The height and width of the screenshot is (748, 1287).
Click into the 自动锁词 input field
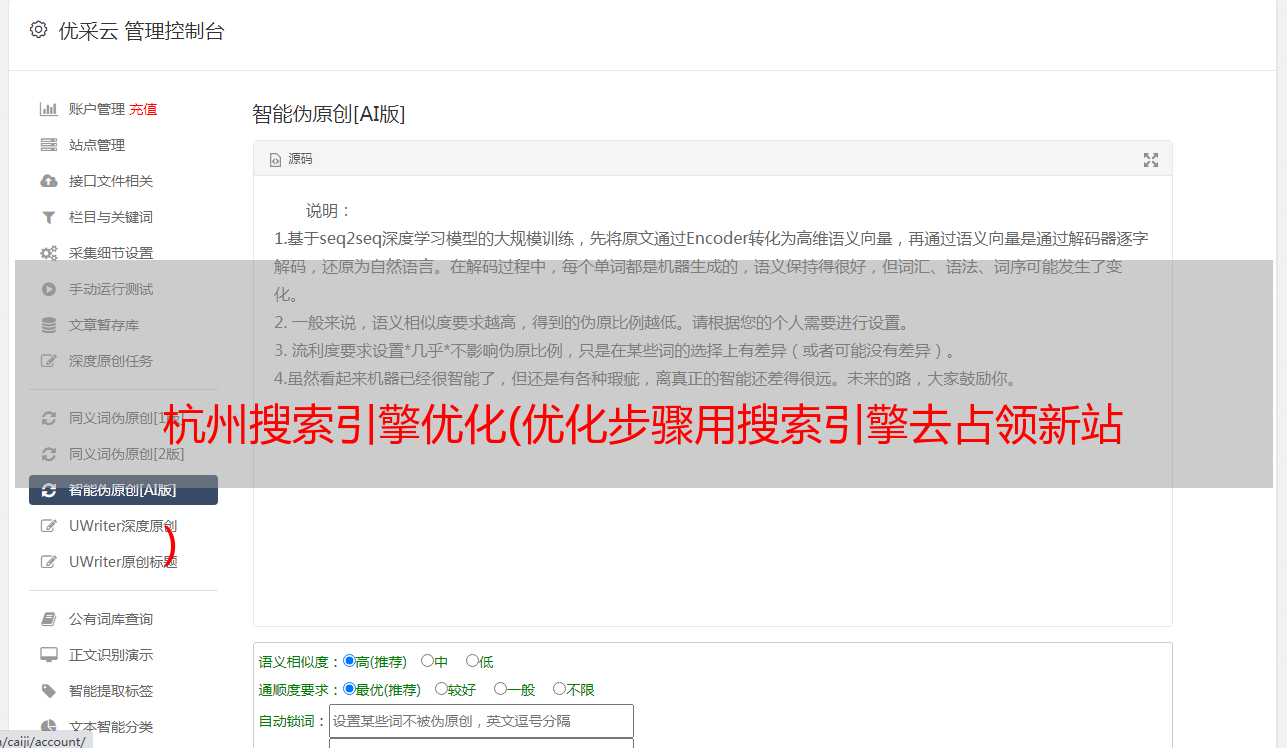point(481,721)
